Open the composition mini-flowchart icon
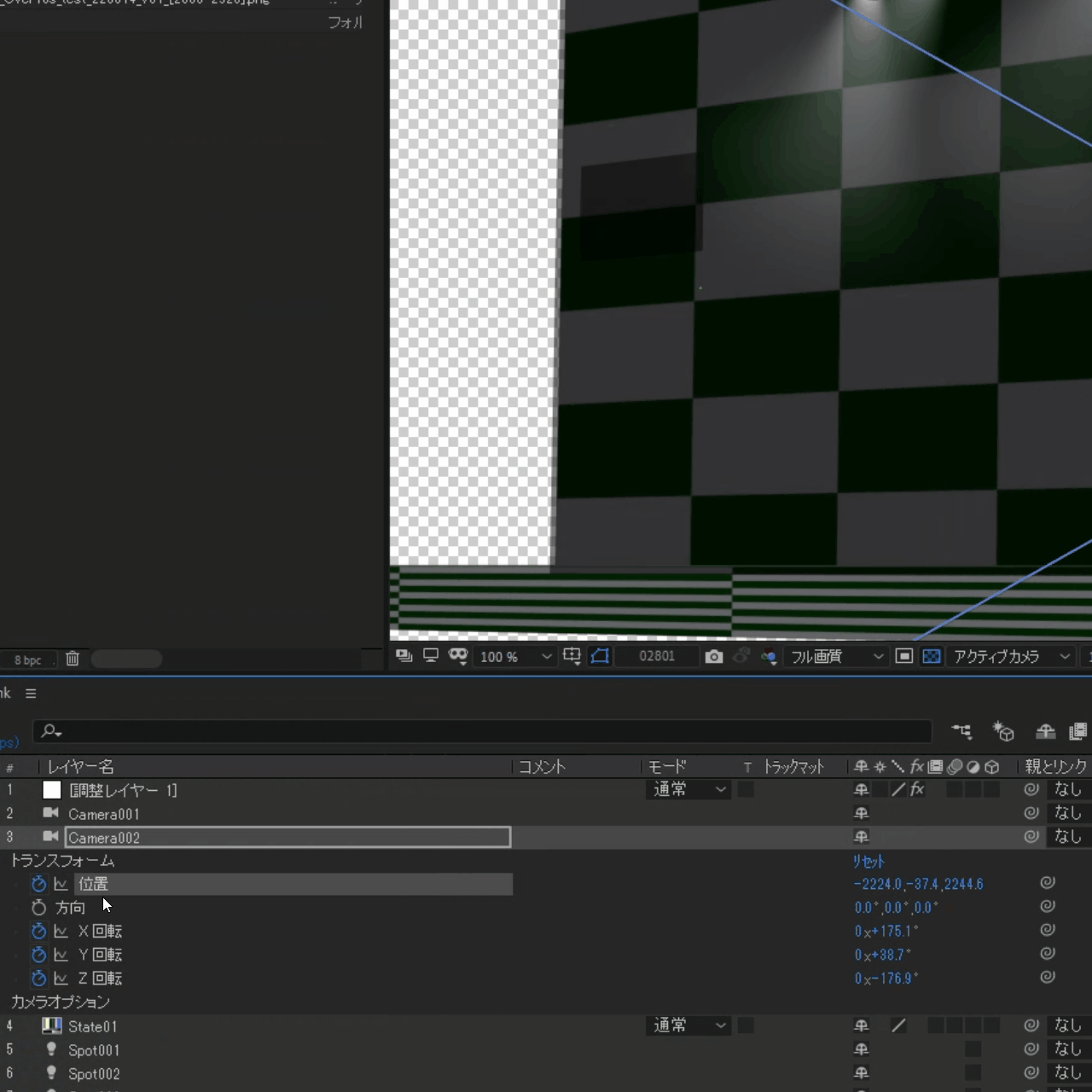 [x=961, y=731]
